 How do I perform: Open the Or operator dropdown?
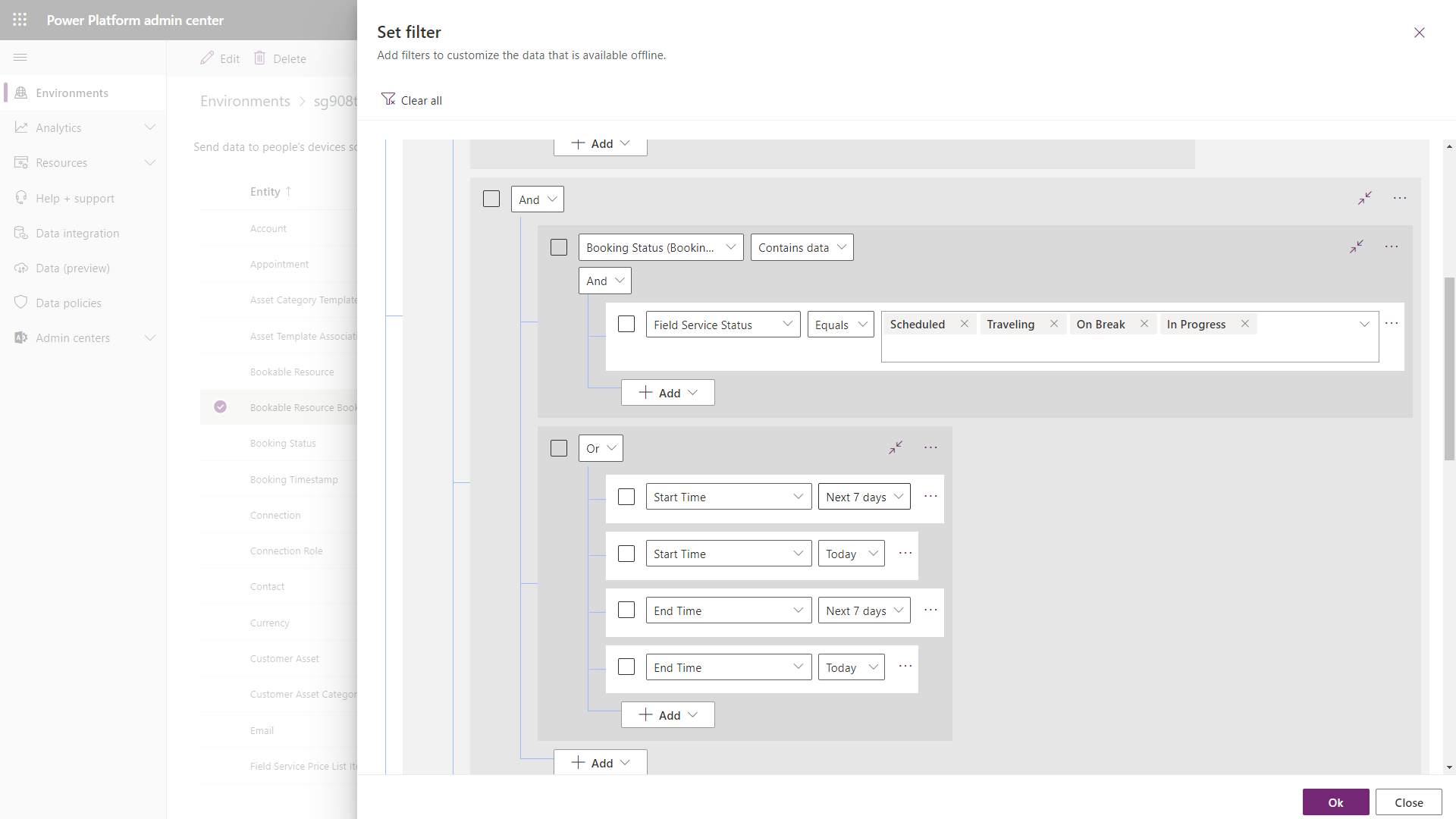click(x=601, y=448)
